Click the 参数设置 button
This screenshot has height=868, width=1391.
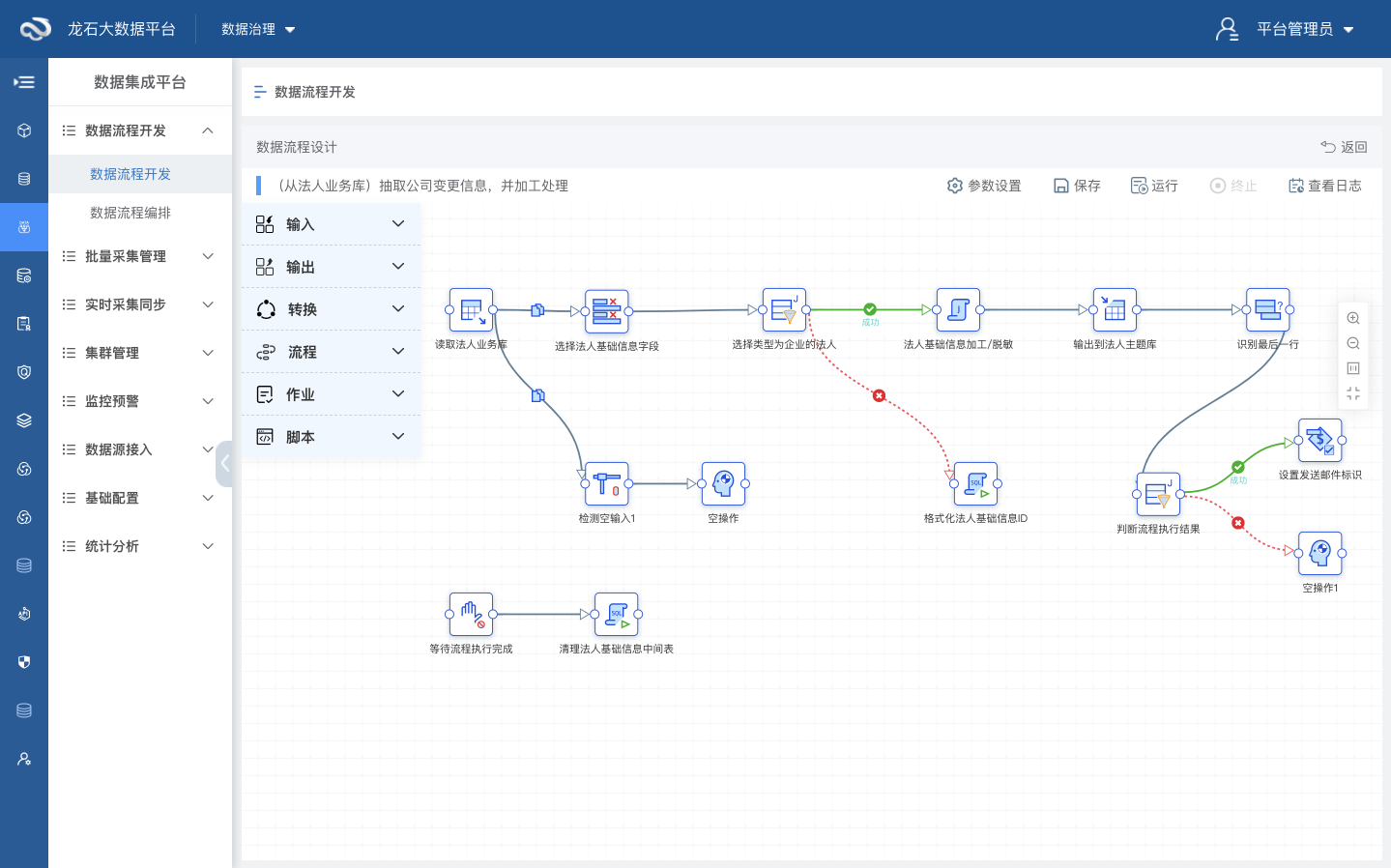984,186
